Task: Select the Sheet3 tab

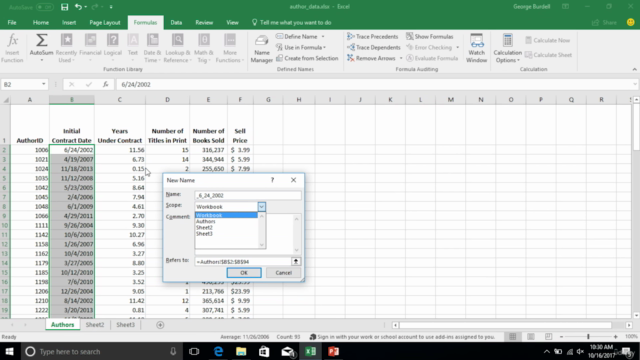Action: 125,325
